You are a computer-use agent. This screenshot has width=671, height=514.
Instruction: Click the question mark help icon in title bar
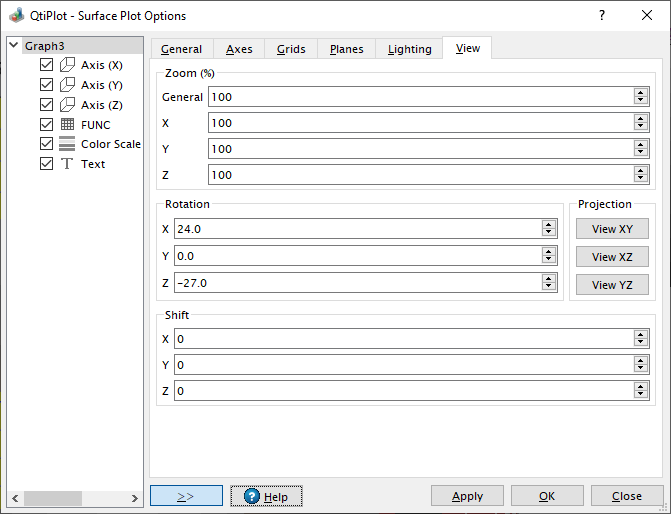(x=601, y=16)
